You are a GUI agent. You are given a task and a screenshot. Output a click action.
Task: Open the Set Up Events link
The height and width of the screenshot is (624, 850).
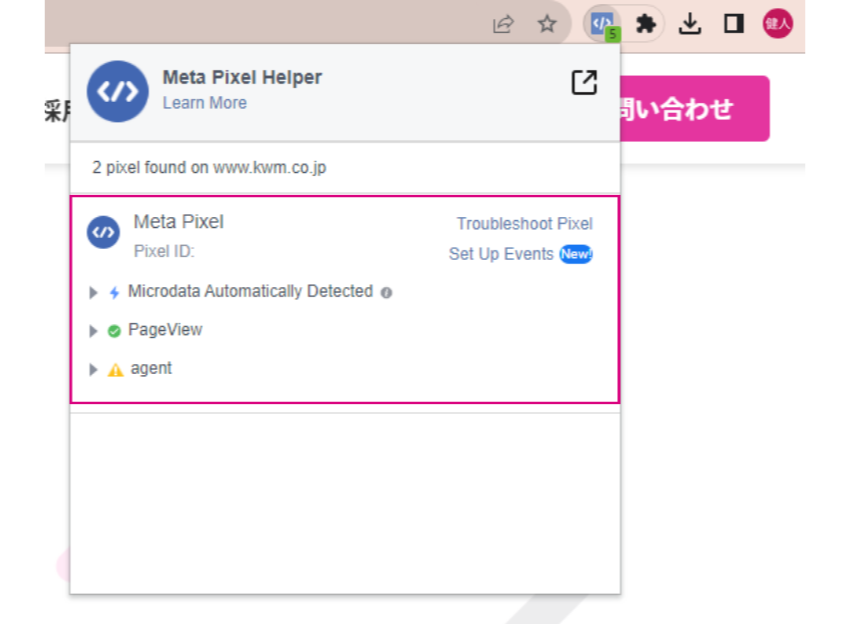[x=501, y=254]
